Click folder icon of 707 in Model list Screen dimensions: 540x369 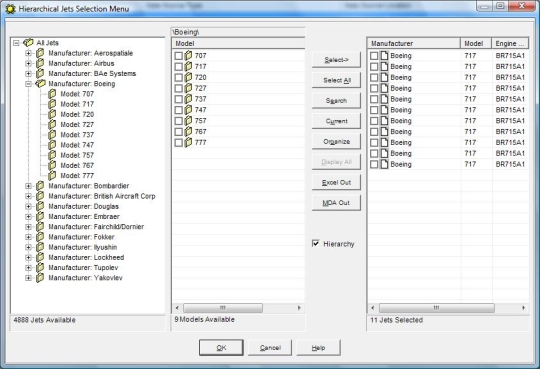(x=188, y=55)
